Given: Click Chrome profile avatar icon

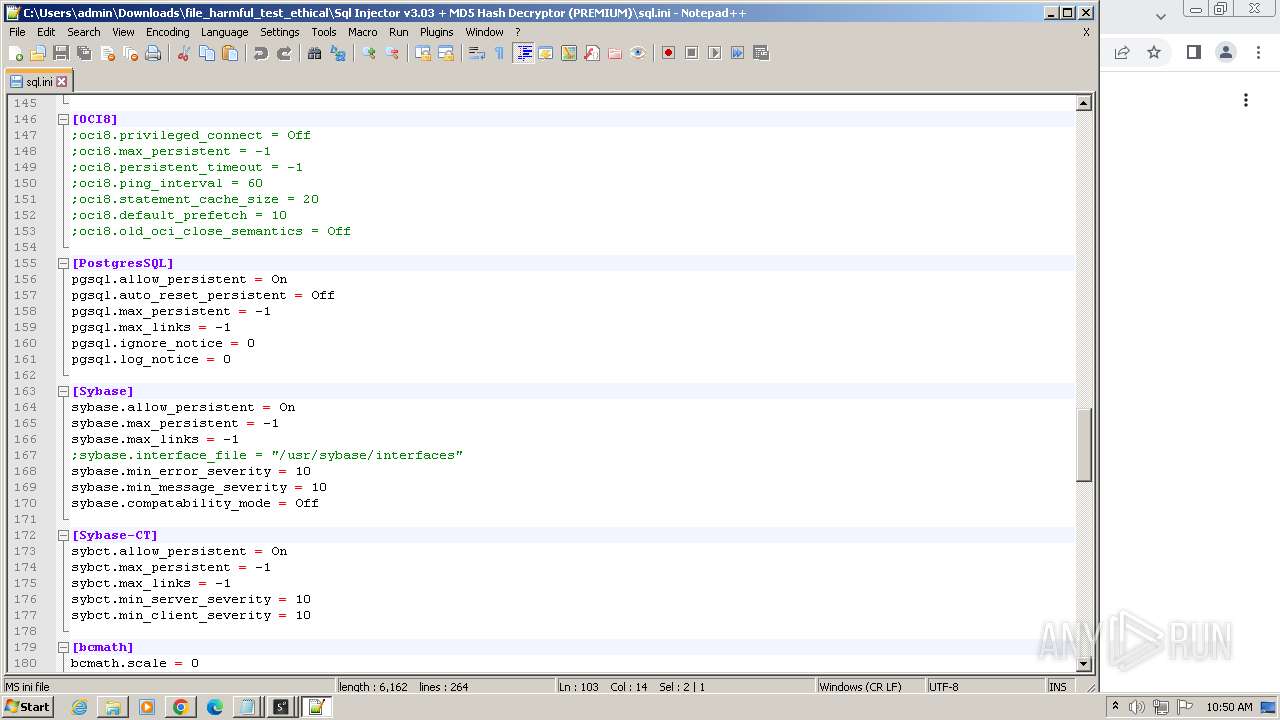Looking at the screenshot, I should [x=1226, y=52].
